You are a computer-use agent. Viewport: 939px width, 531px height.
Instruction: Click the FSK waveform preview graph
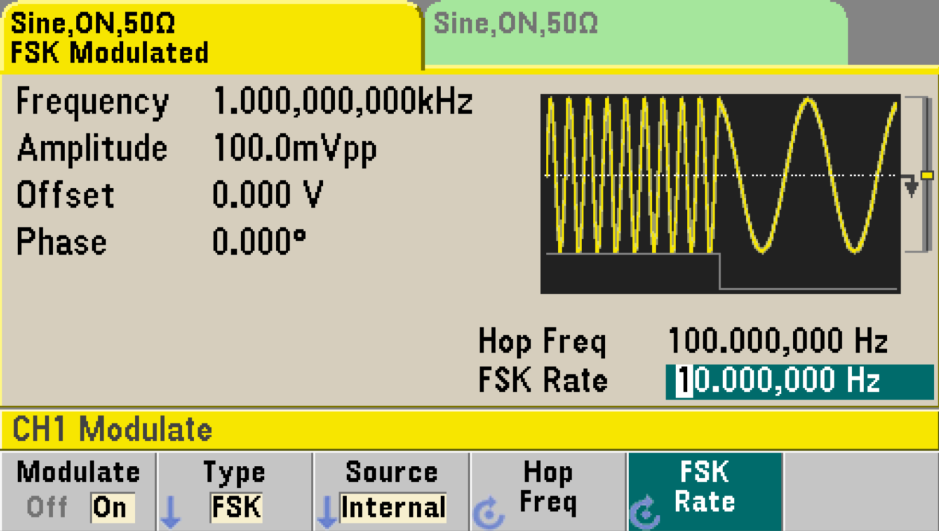(x=720, y=193)
